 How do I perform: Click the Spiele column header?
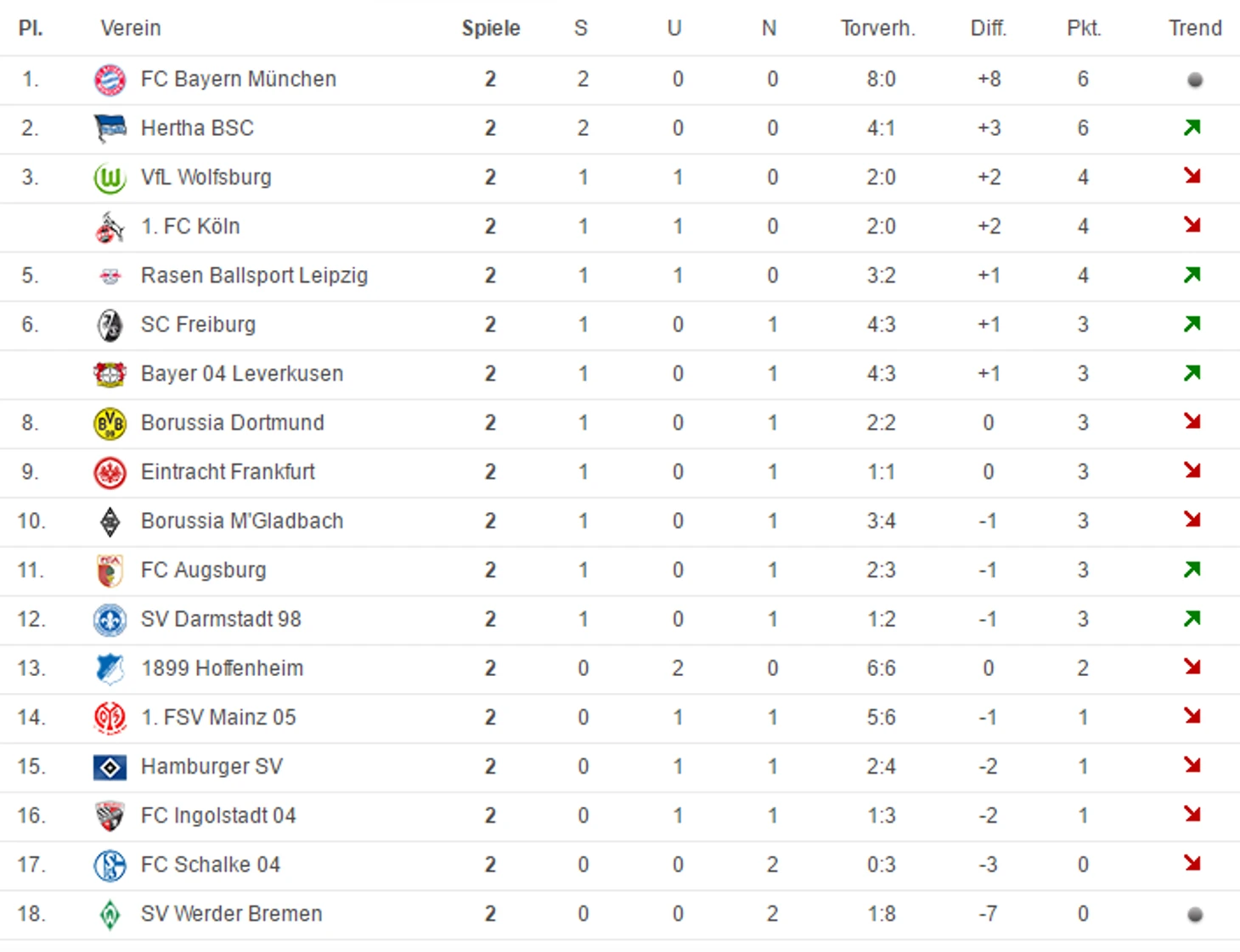[491, 28]
